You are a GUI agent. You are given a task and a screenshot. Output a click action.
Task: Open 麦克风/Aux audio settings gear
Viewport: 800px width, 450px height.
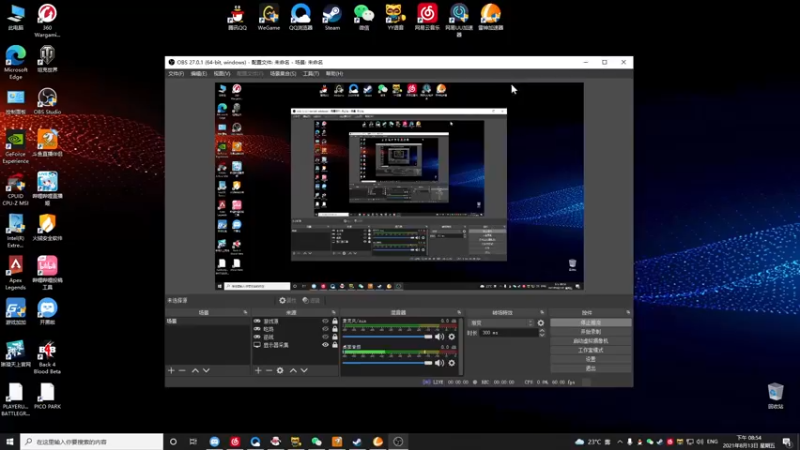click(452, 337)
